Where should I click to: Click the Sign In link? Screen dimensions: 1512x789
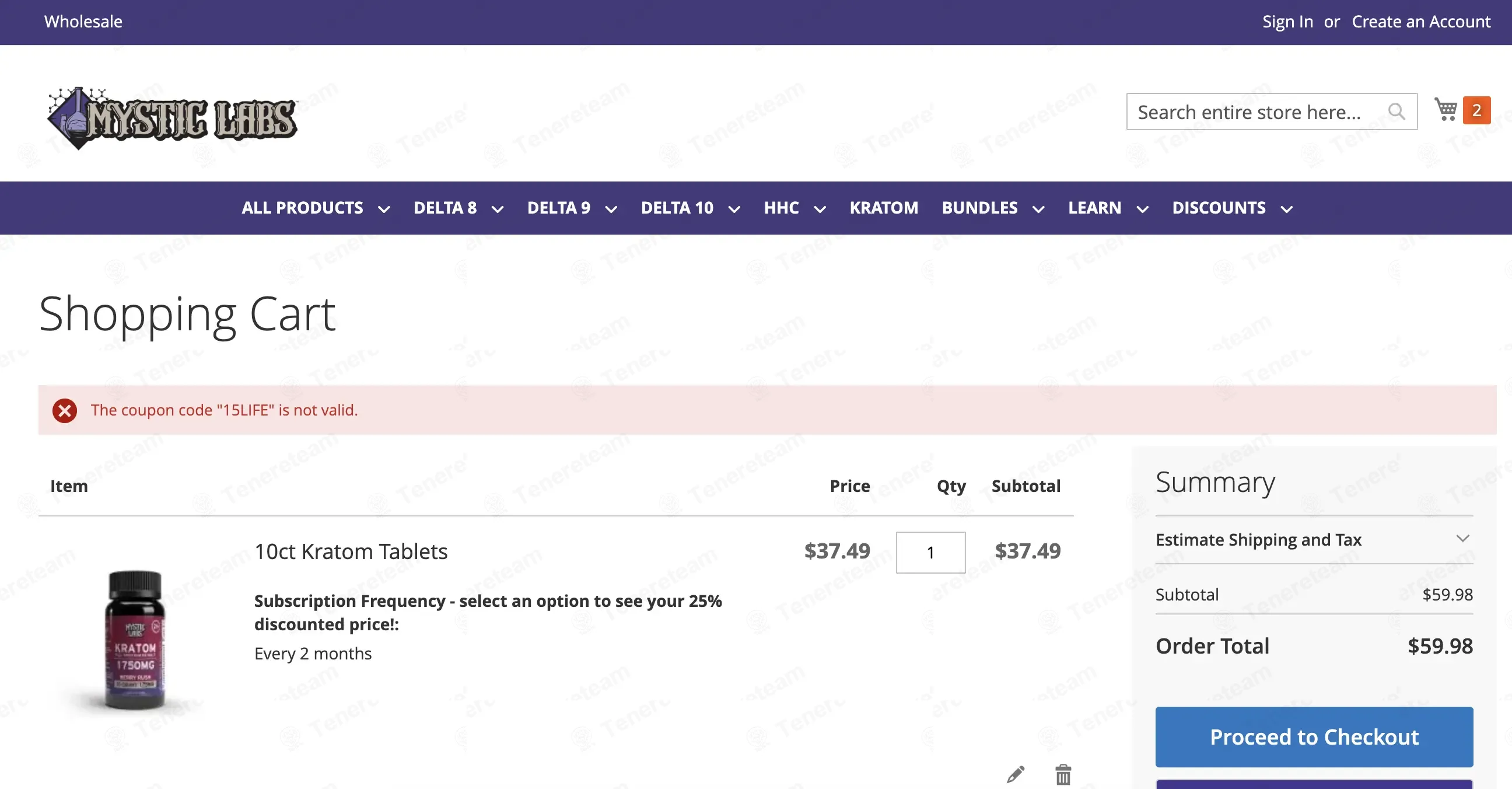[x=1288, y=22]
